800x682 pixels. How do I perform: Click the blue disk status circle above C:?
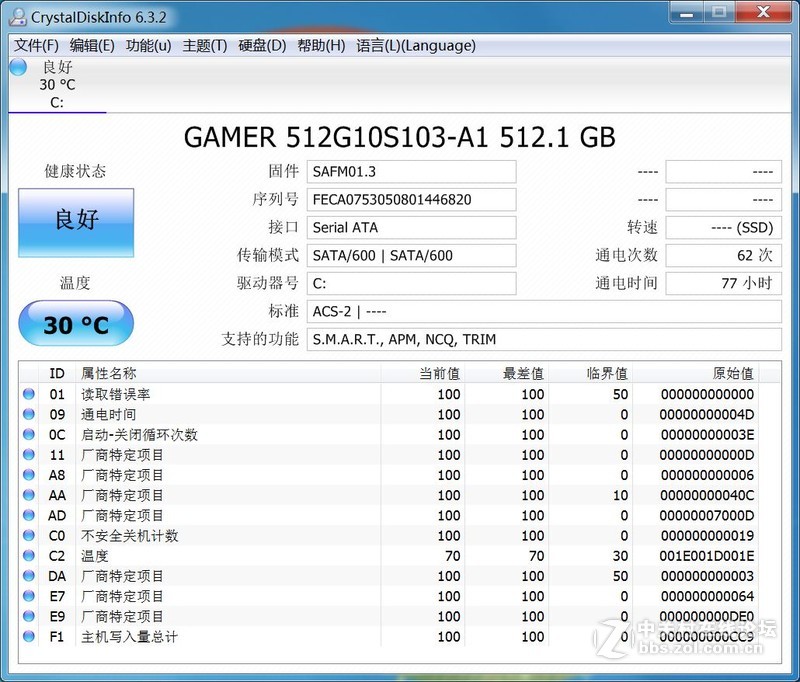pos(16,67)
